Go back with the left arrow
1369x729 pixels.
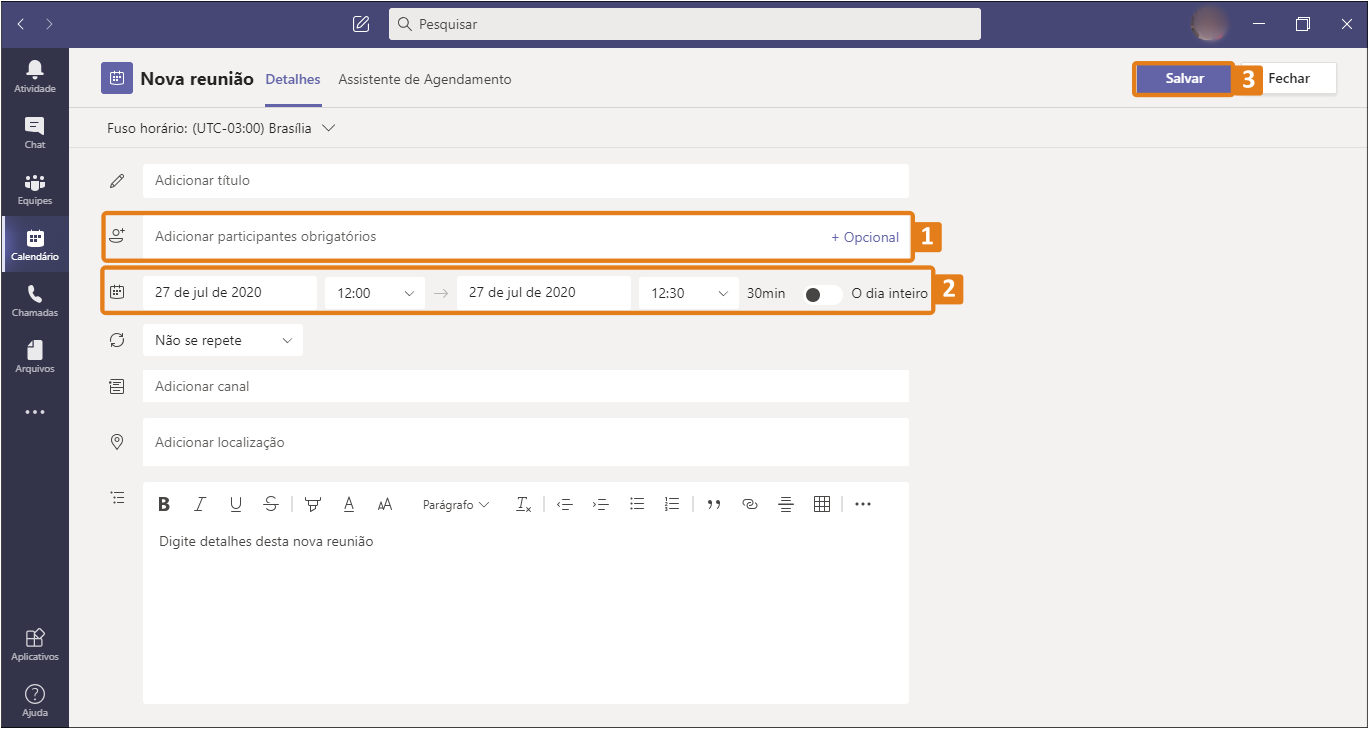[x=21, y=24]
